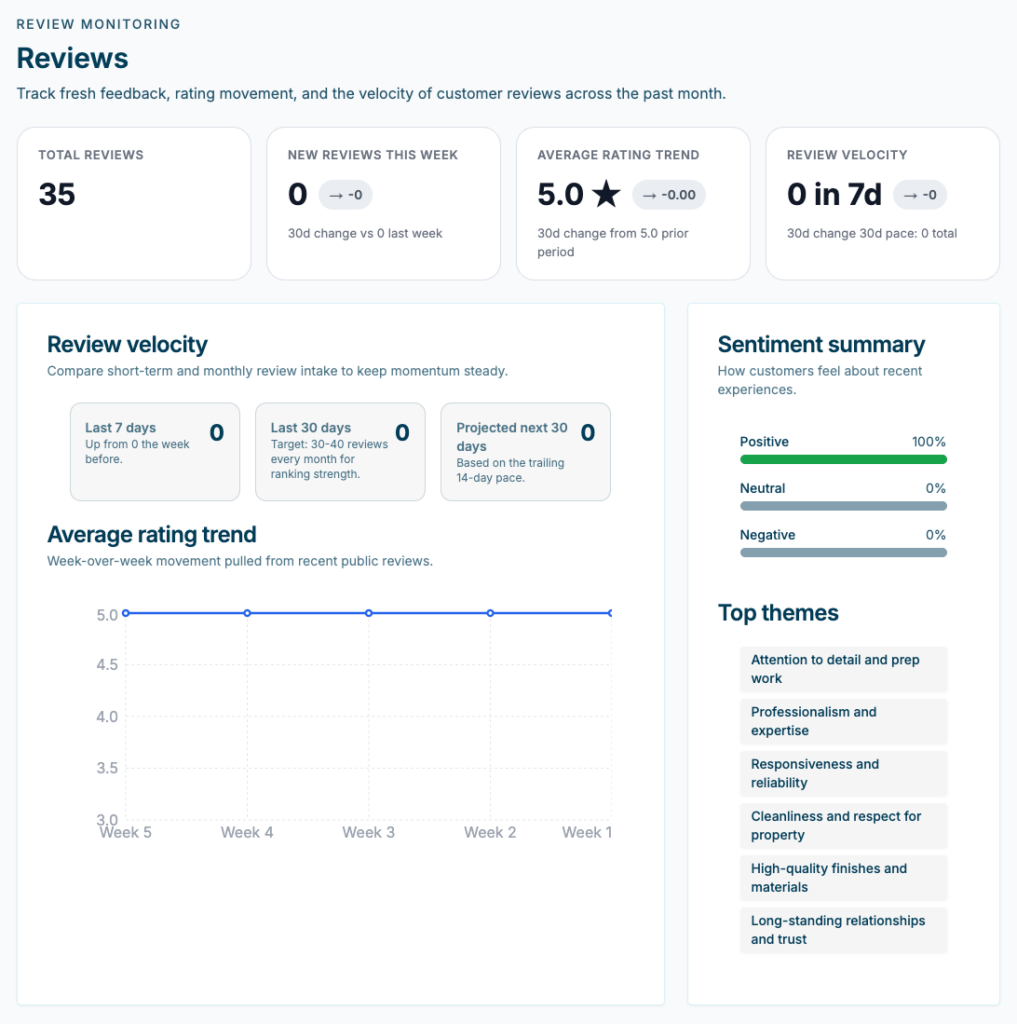This screenshot has width=1017, height=1024.
Task: Click the Cleanliness and respect for property theme
Action: coord(843,825)
